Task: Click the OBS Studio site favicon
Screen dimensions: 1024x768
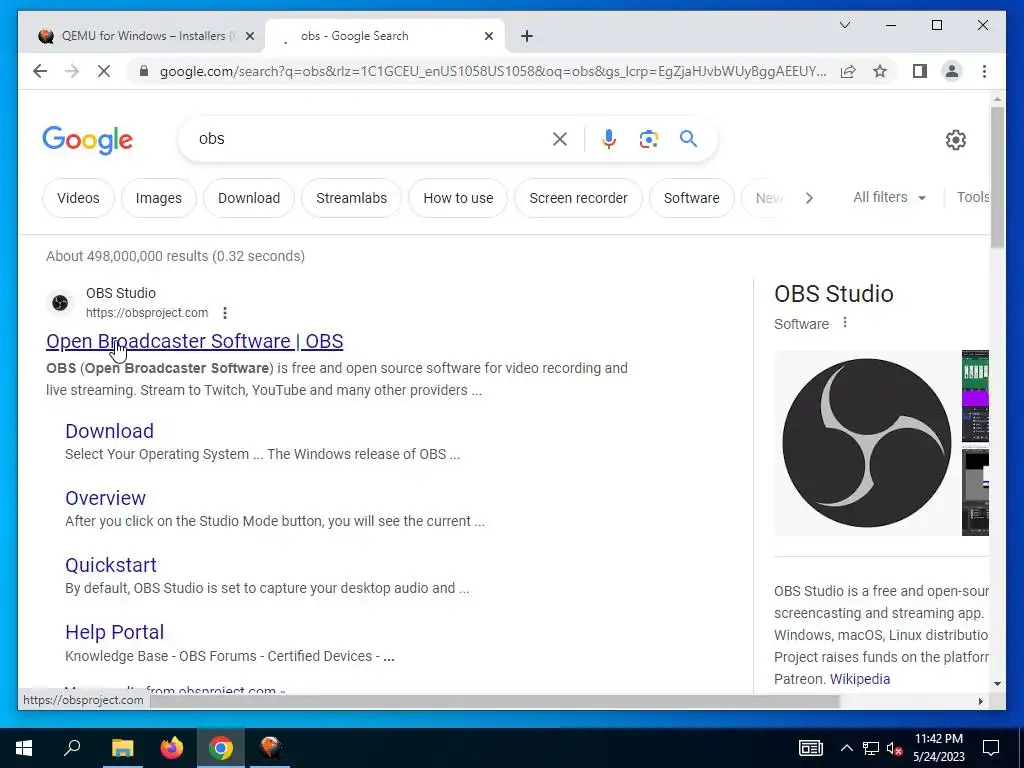Action: coord(60,302)
